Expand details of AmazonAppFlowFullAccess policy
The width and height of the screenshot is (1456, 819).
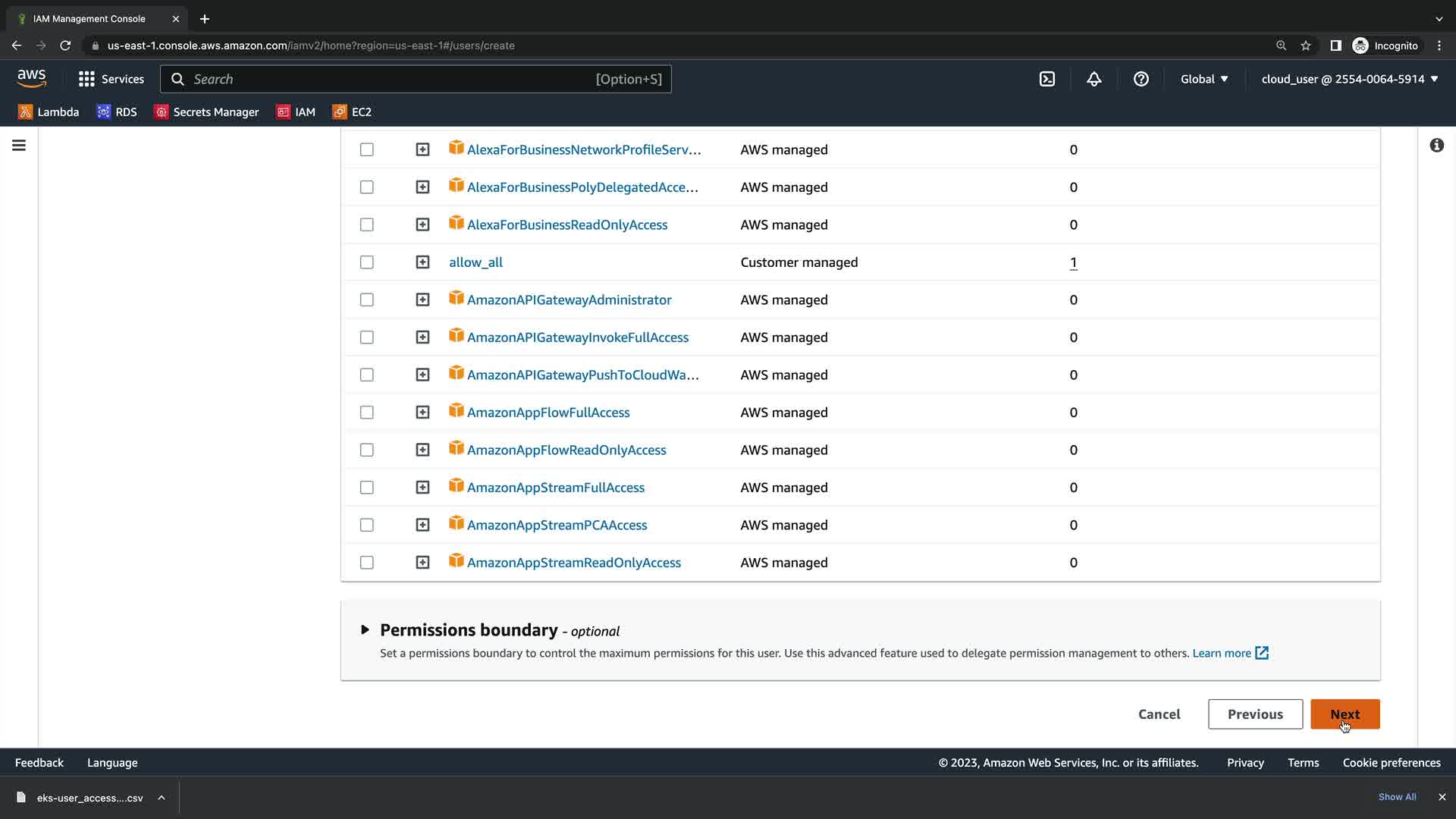coord(422,413)
